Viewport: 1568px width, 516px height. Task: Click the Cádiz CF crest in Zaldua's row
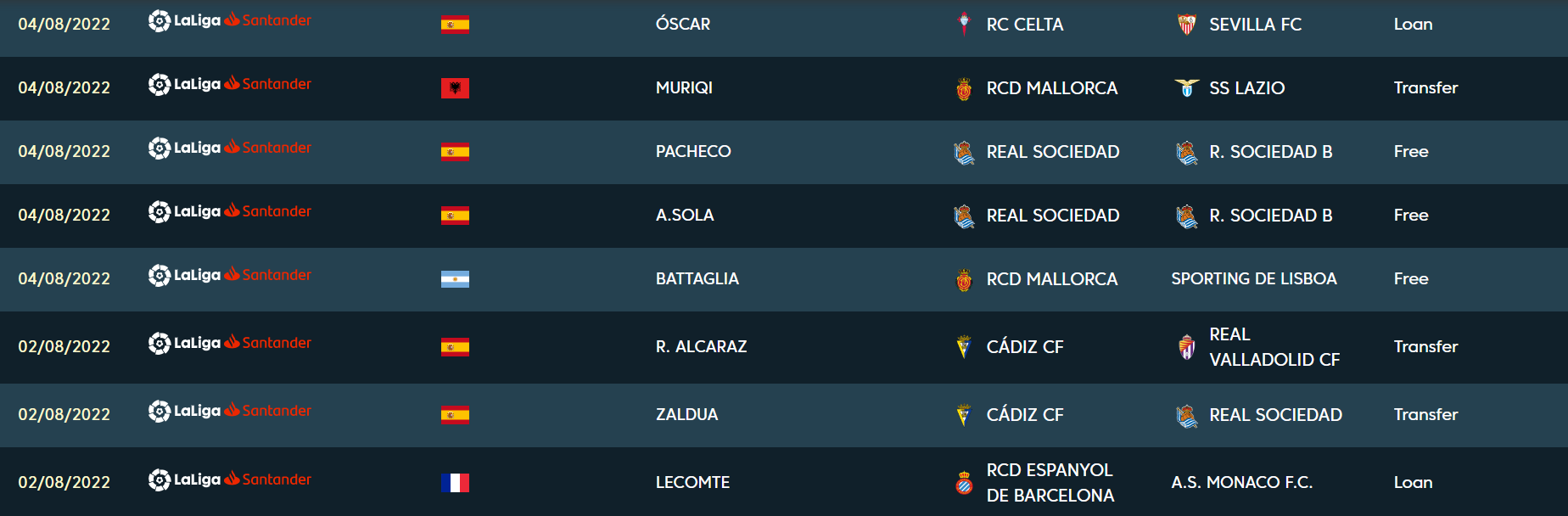964,415
